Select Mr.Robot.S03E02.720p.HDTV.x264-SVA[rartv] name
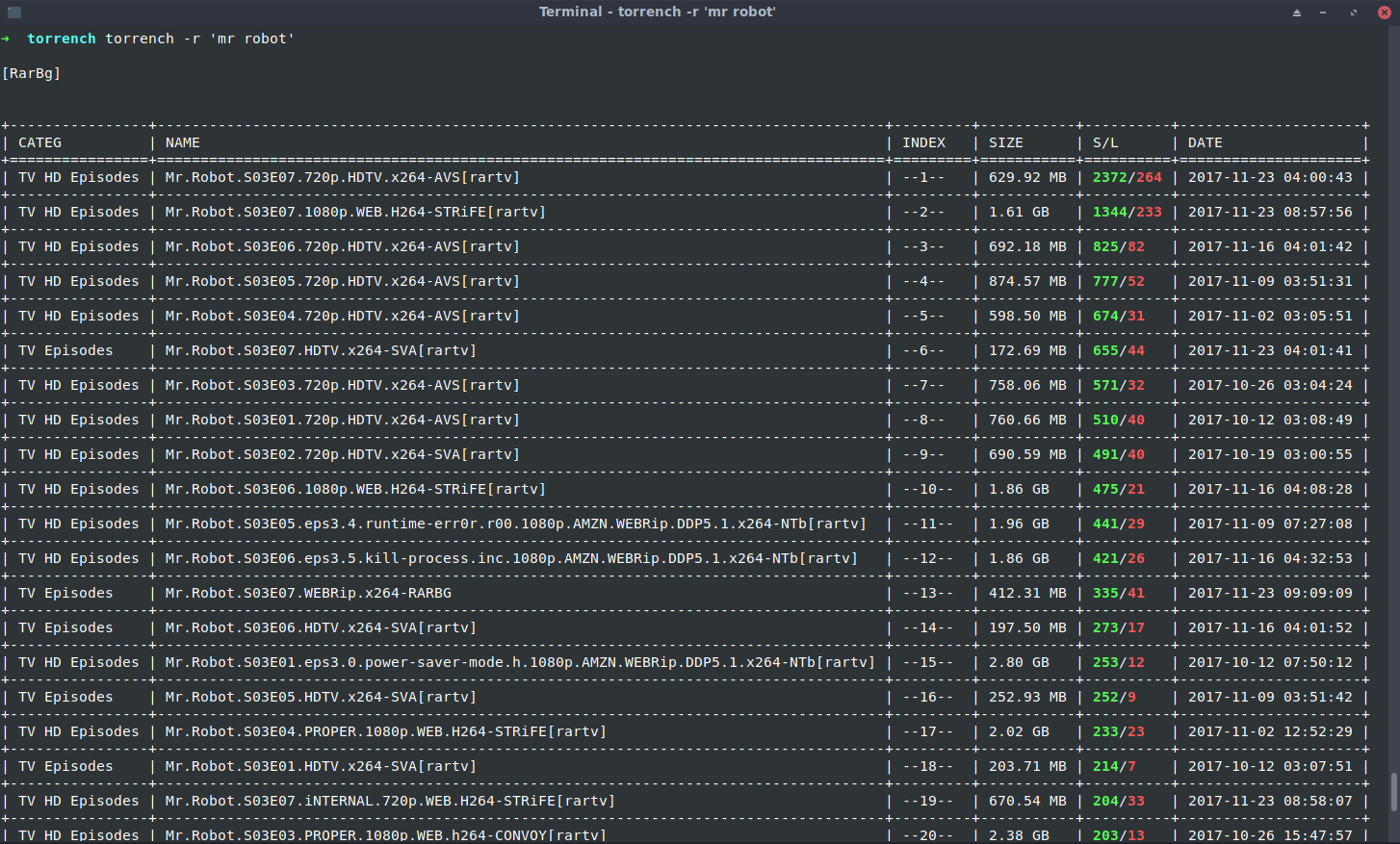 [343, 454]
